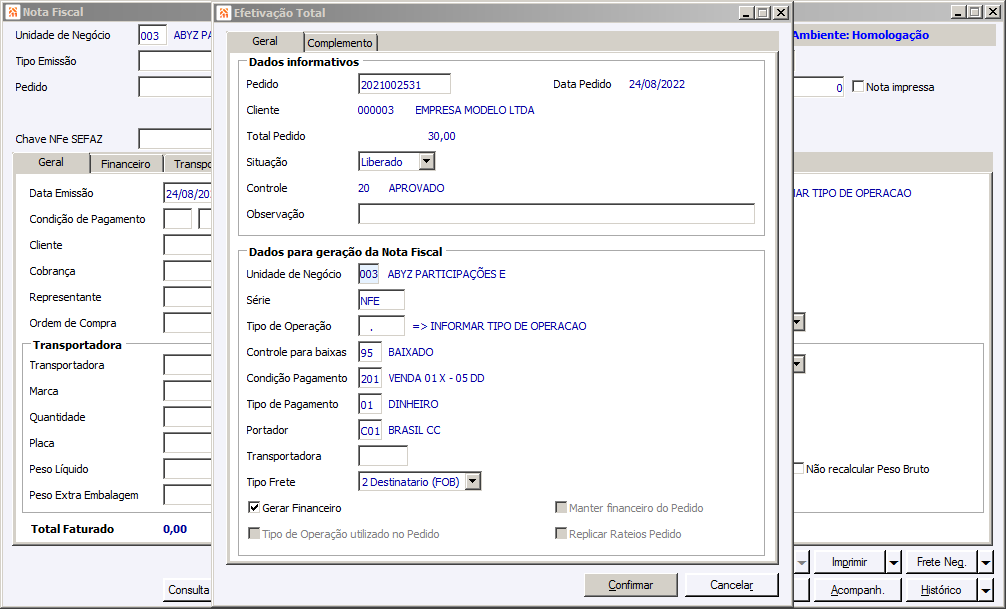Click Data Emissão field in Nota Fiscal
This screenshot has width=1006, height=609.
(187, 193)
